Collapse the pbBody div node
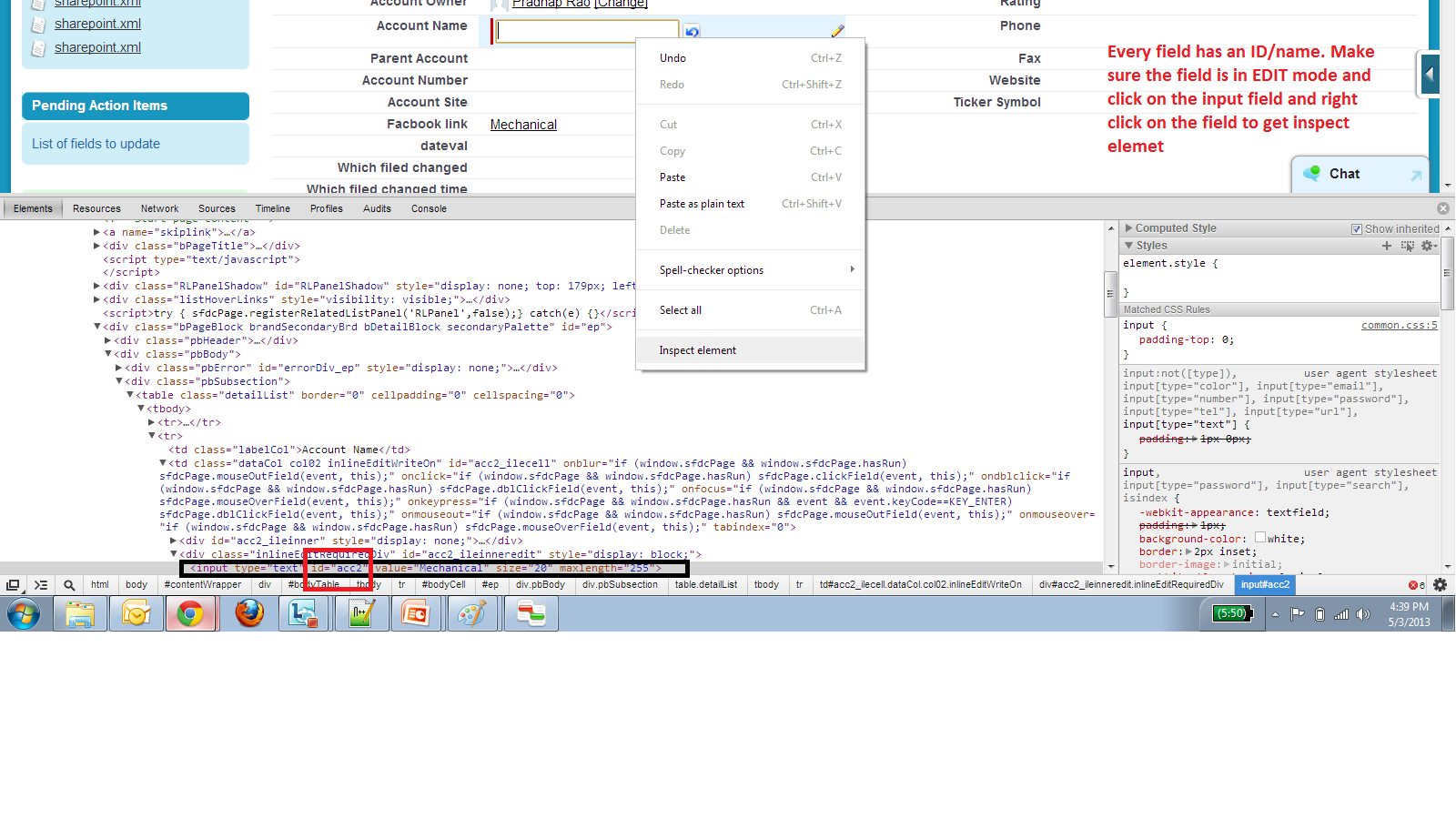The height and width of the screenshot is (819, 1456). pos(108,354)
